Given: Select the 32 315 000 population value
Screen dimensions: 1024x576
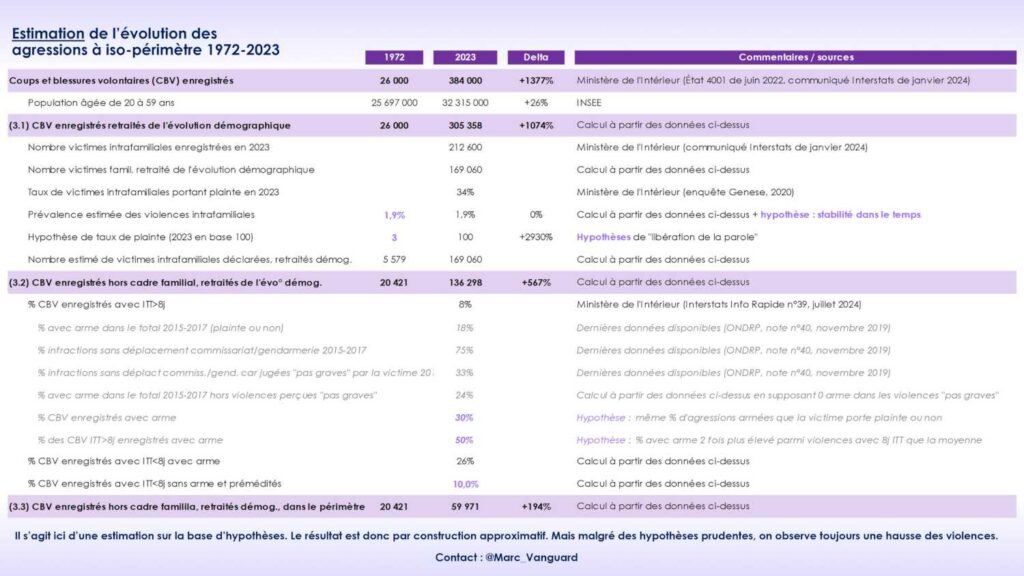Looking at the screenshot, I should pos(465,103).
